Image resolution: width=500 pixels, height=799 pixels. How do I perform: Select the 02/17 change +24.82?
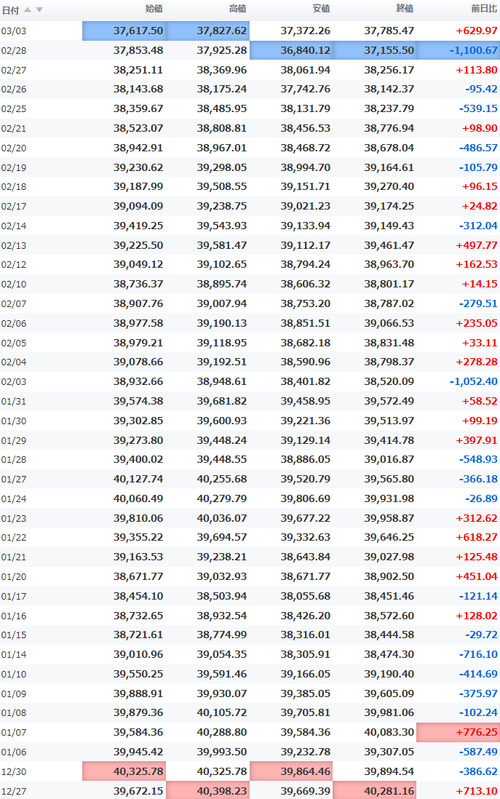[x=480, y=206]
